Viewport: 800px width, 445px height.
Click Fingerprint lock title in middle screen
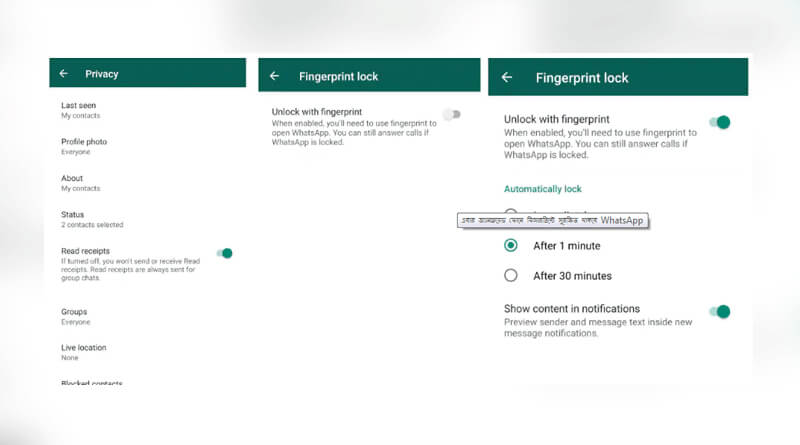pos(338,77)
